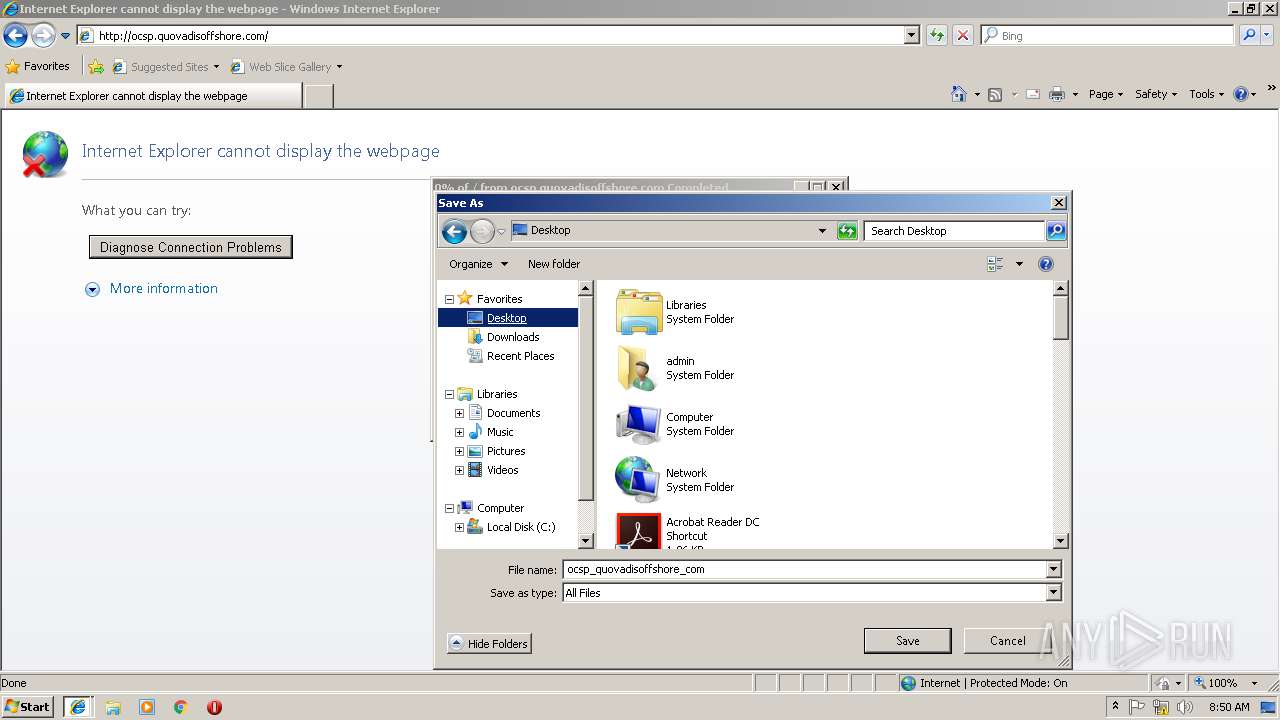Collapse the Libraries tree node
Image resolution: width=1280 pixels, height=720 pixels.
(449, 394)
